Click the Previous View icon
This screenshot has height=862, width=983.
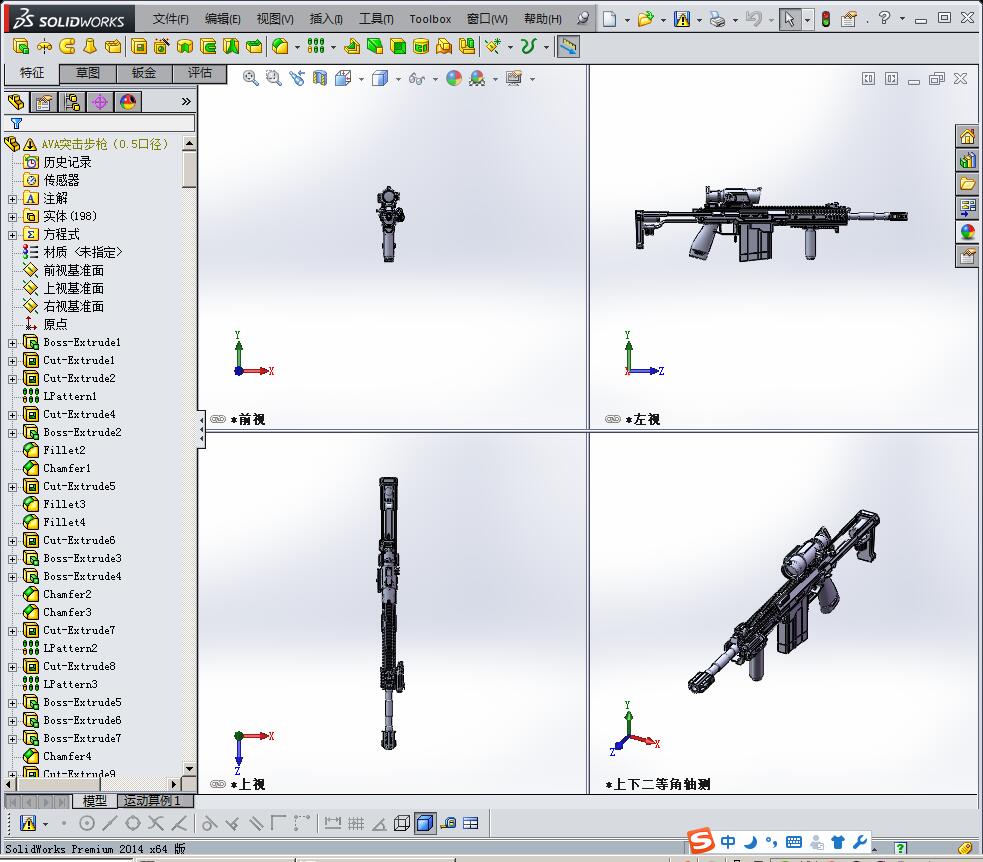tap(297, 78)
